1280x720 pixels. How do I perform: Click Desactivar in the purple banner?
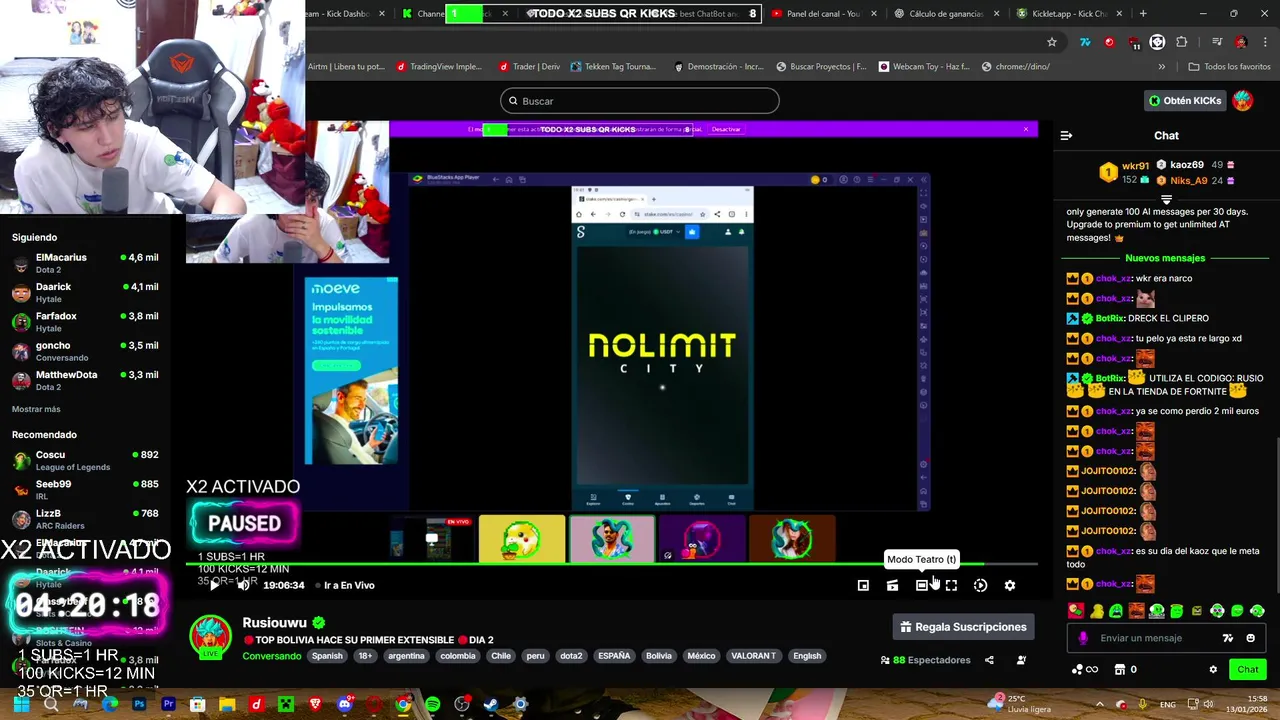[726, 129]
